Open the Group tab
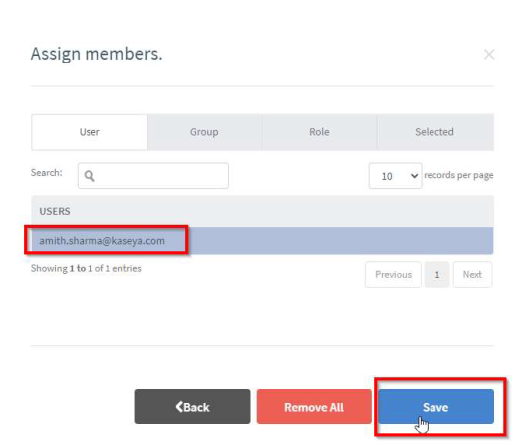Screen dimensions: 515x445 (204, 132)
